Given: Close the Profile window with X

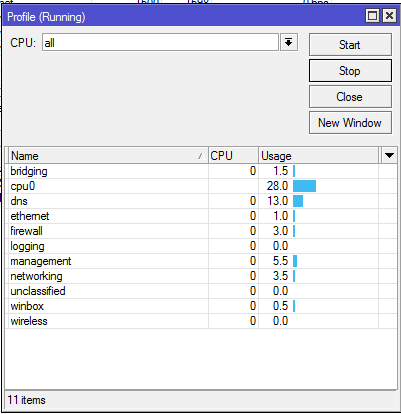Looking at the screenshot, I should coord(389,16).
